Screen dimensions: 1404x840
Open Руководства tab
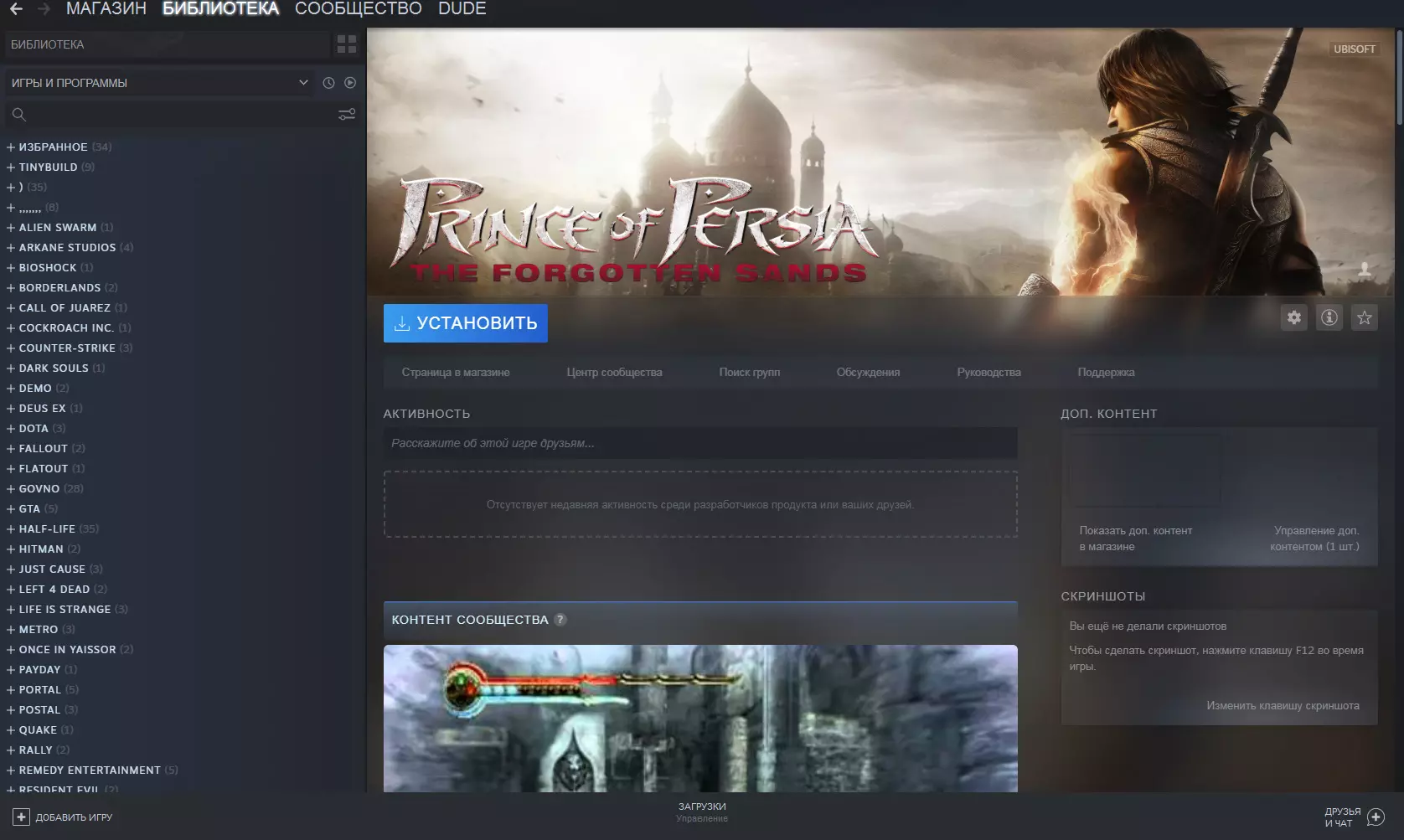(x=989, y=373)
